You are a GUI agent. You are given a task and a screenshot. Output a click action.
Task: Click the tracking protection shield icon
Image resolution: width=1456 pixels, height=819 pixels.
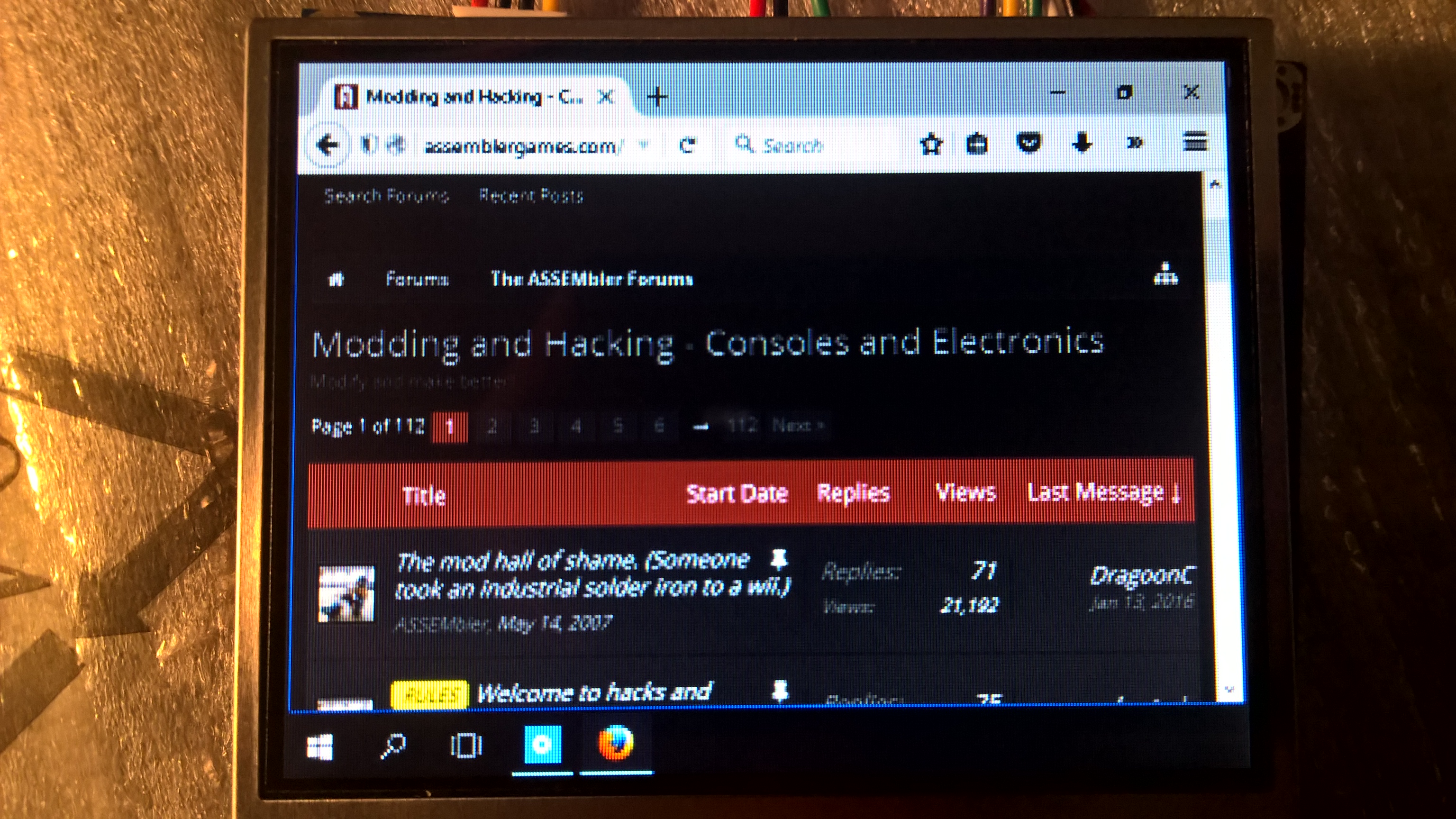coord(369,145)
